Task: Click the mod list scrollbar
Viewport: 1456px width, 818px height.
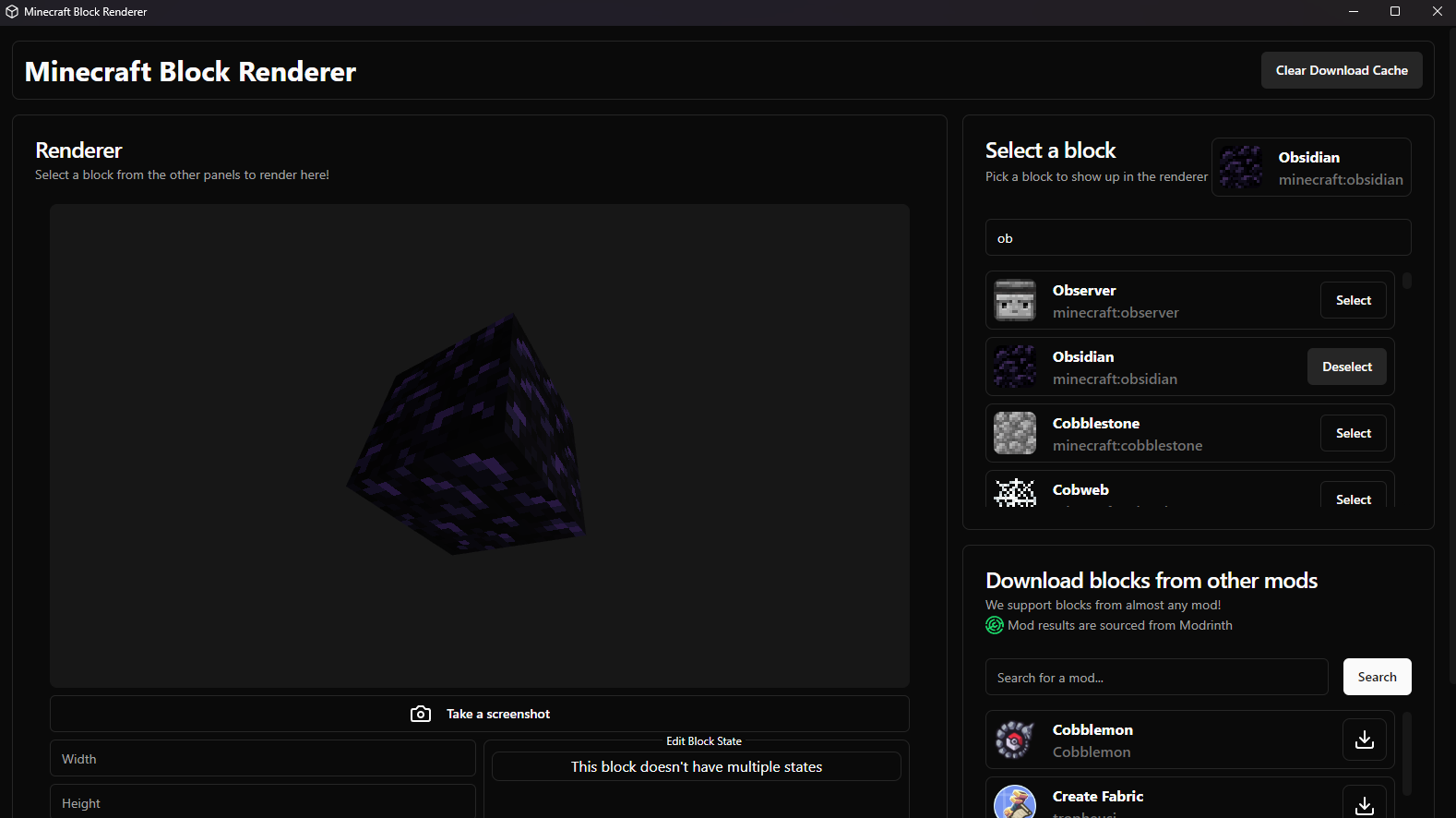Action: point(1407,752)
